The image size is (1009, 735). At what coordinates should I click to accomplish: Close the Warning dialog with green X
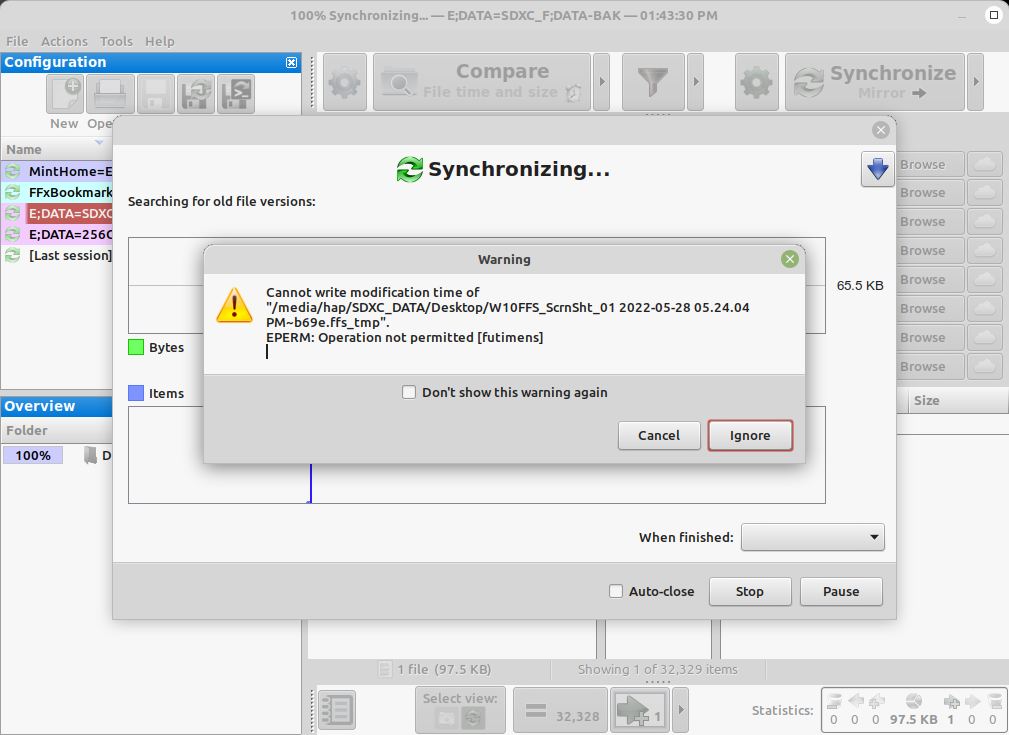[x=790, y=259]
